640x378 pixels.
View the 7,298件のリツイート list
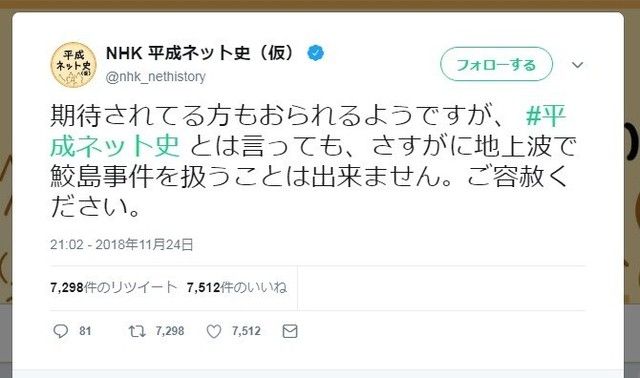[x=113, y=288]
